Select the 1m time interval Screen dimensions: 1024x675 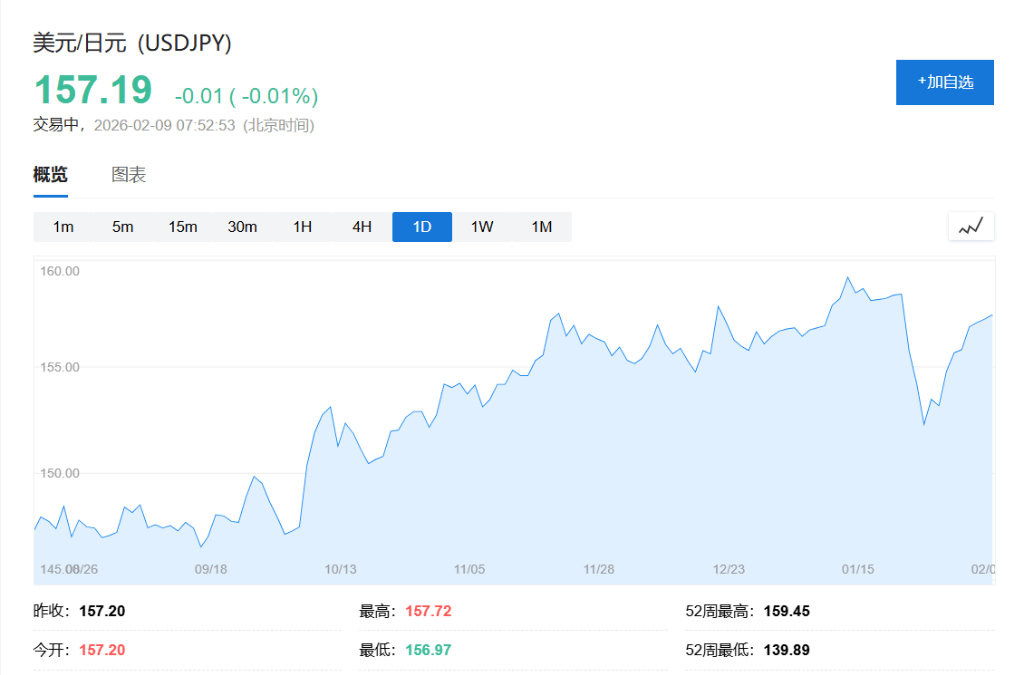click(x=63, y=227)
